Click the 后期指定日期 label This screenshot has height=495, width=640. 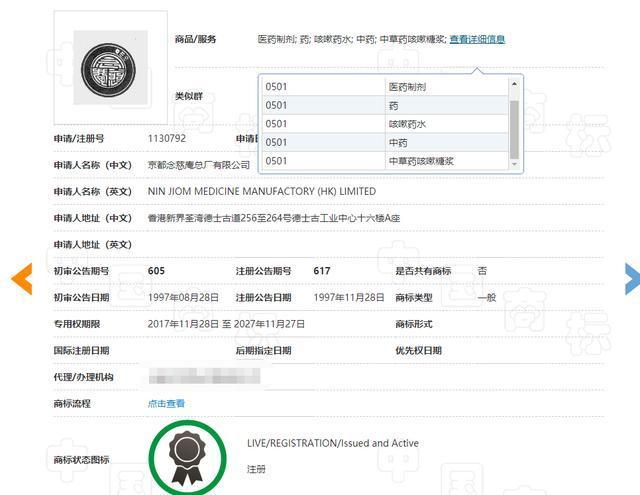(x=263, y=351)
